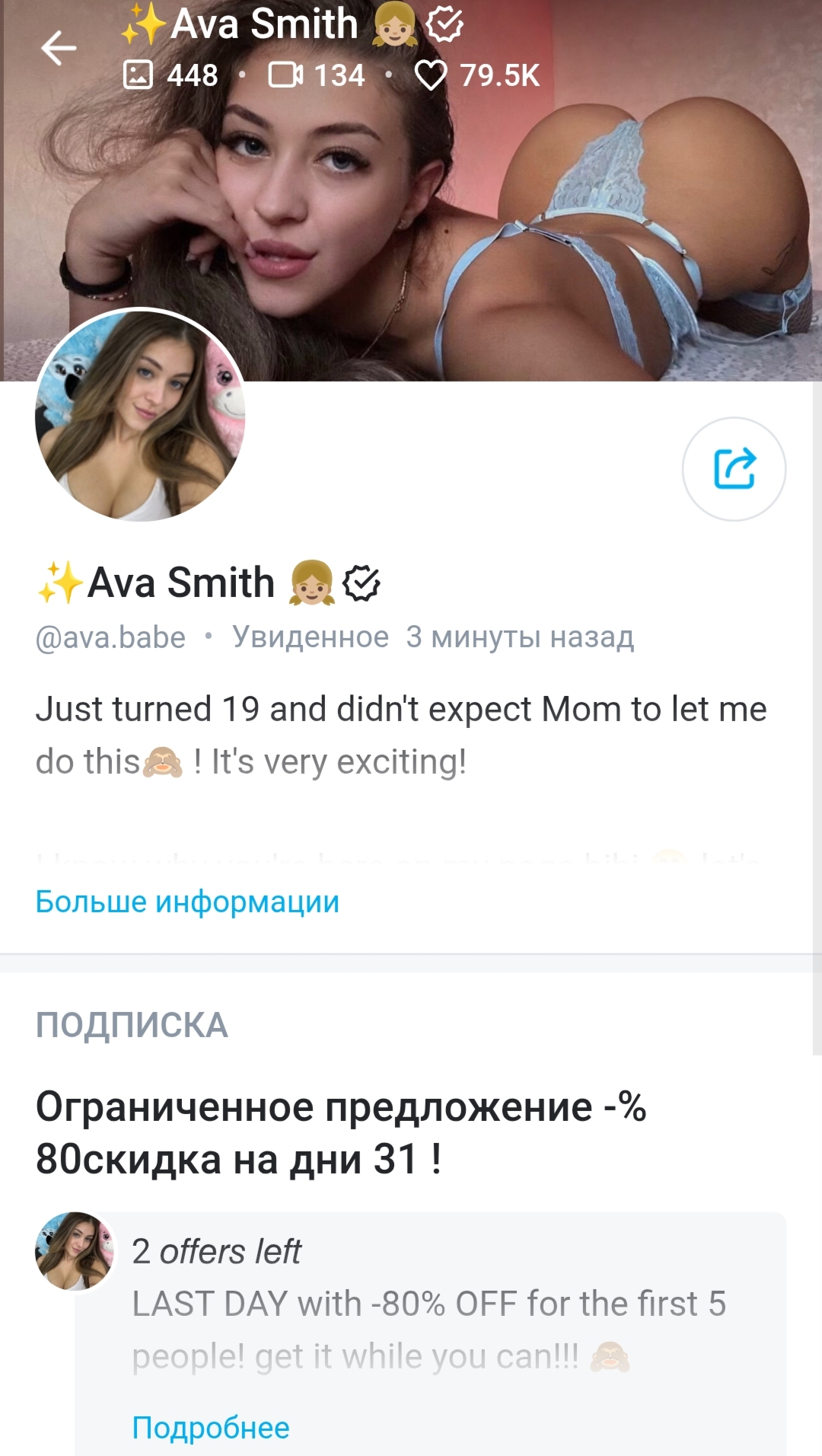Tap the last seen '3 минуты назад' status
Screen dimensions: 822x1456
pyautogui.click(x=520, y=637)
